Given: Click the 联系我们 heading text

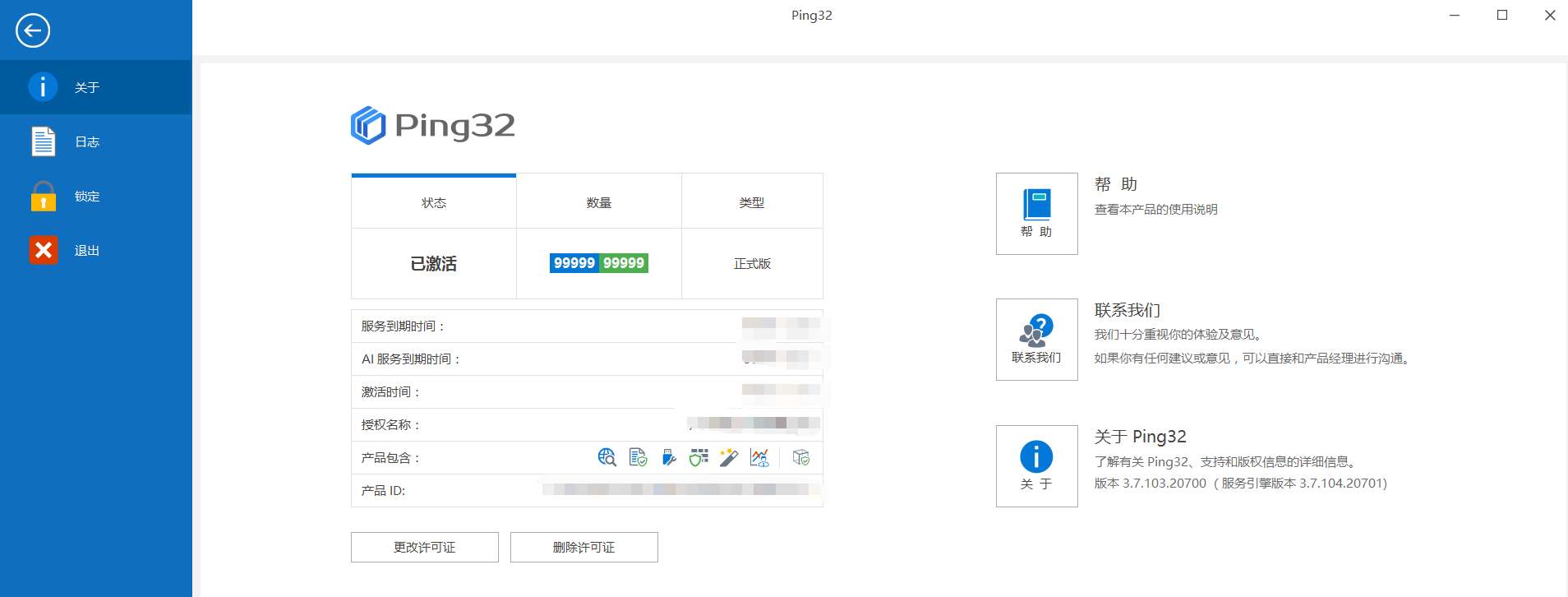Looking at the screenshot, I should (x=1128, y=310).
